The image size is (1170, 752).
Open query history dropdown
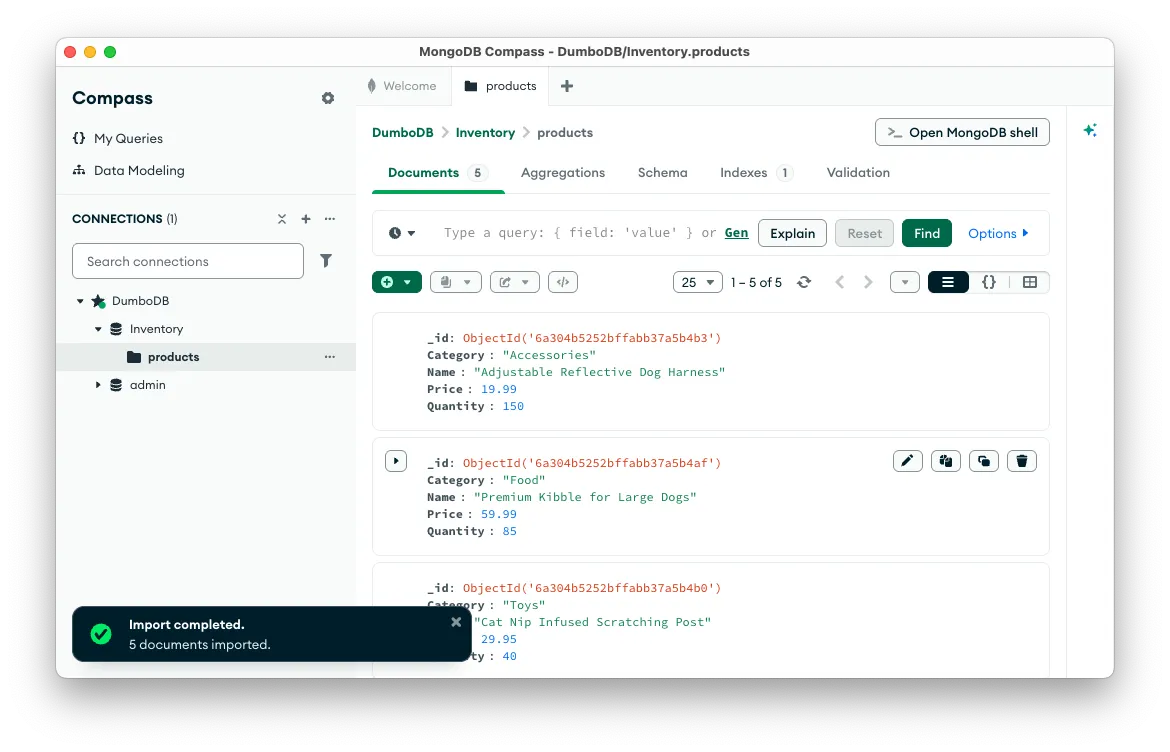coord(401,234)
